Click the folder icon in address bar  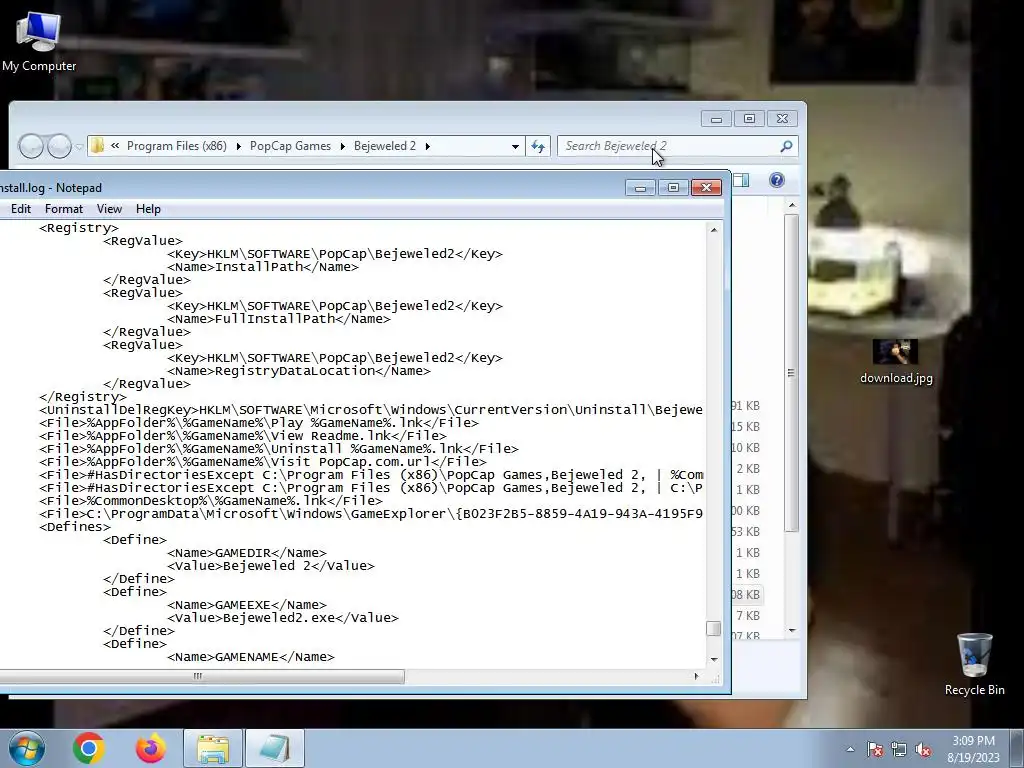click(97, 146)
